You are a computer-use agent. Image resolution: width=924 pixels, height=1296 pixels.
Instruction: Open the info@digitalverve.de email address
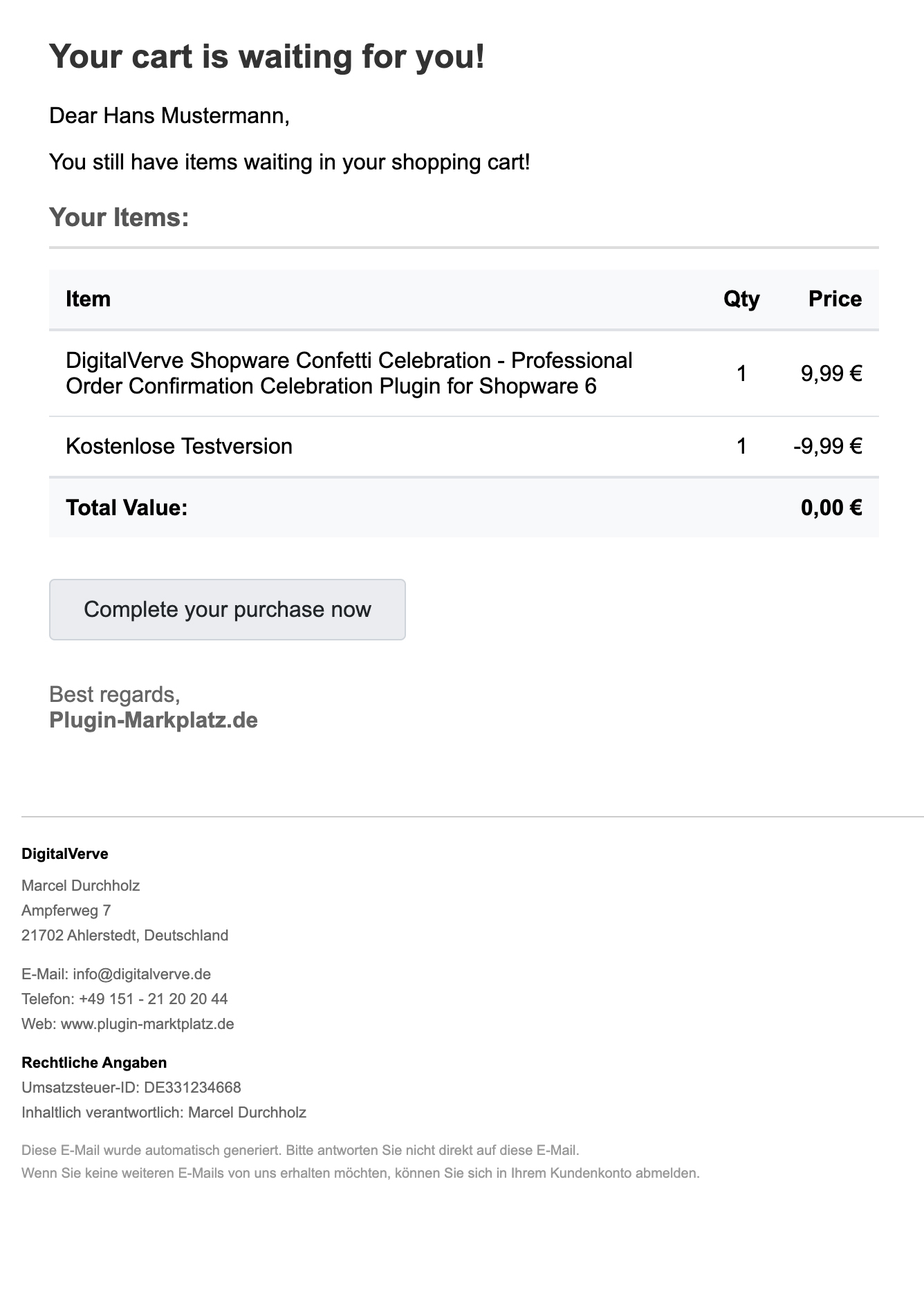tap(141, 974)
